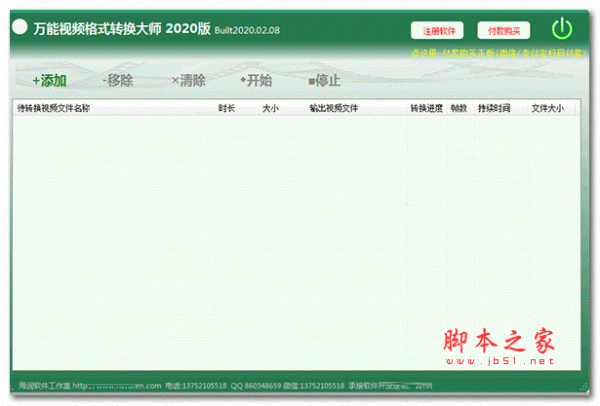Click the studio website link in status bar
The width and height of the screenshot is (600, 406).
pyautogui.click(x=117, y=386)
